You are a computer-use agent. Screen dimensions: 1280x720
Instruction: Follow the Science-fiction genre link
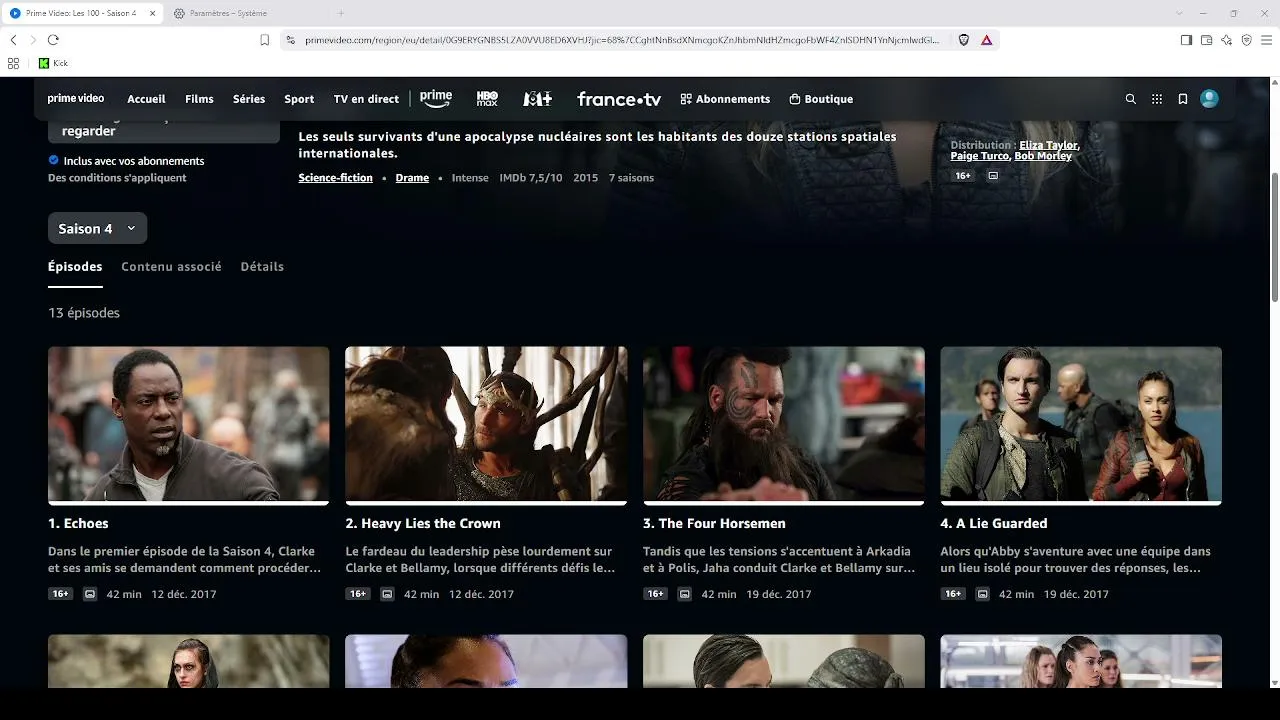335,178
